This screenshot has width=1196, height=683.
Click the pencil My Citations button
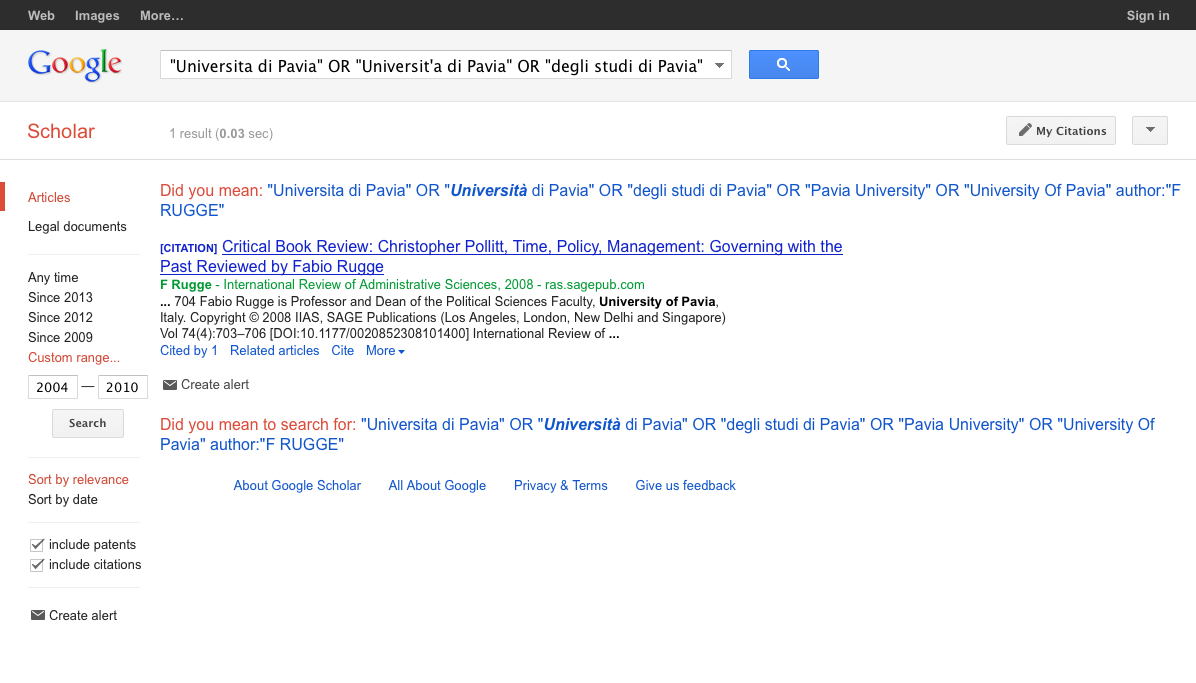tap(1060, 130)
